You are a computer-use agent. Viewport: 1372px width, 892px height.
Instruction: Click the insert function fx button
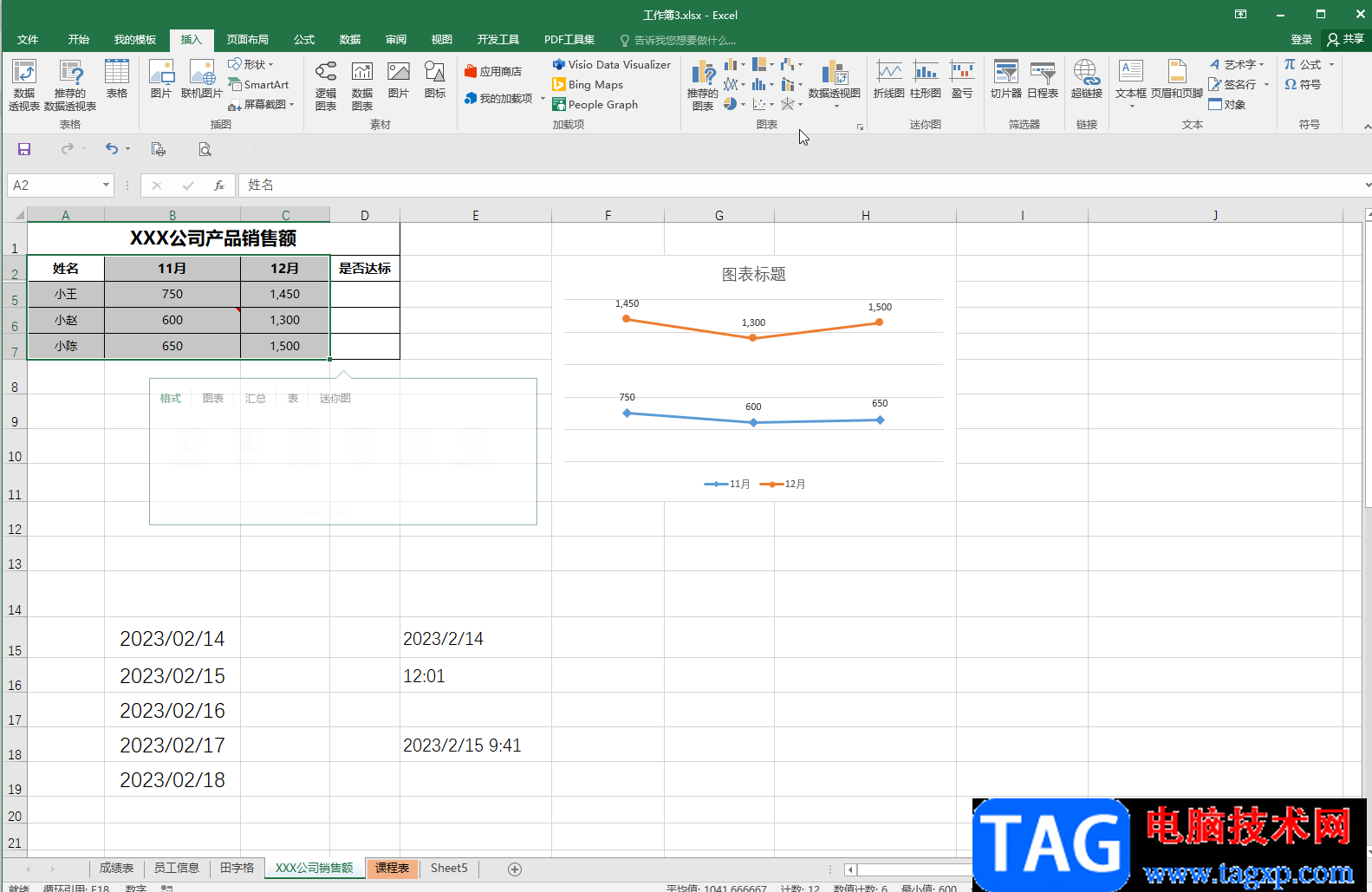219,185
